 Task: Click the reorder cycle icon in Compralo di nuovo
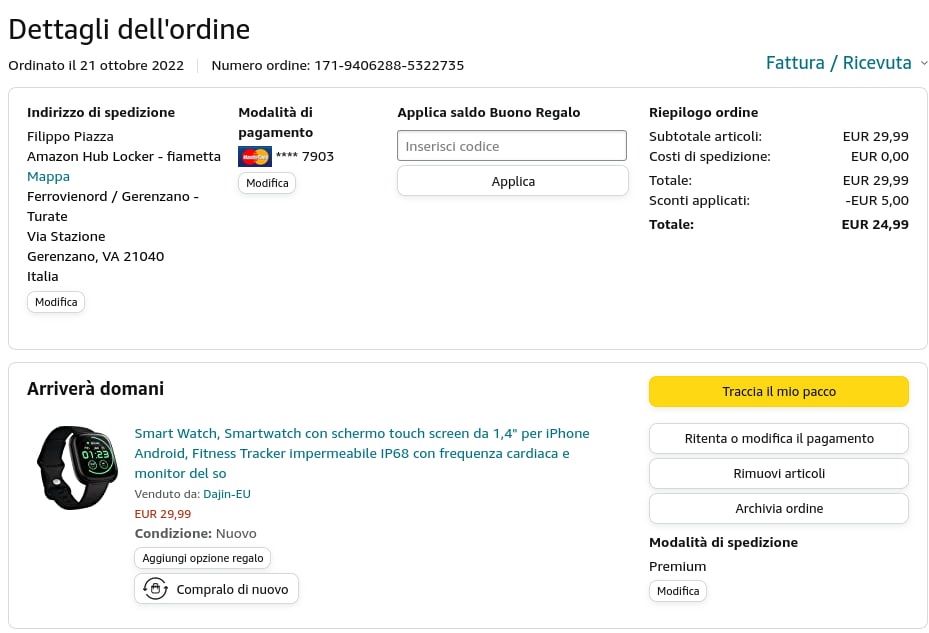[x=155, y=589]
